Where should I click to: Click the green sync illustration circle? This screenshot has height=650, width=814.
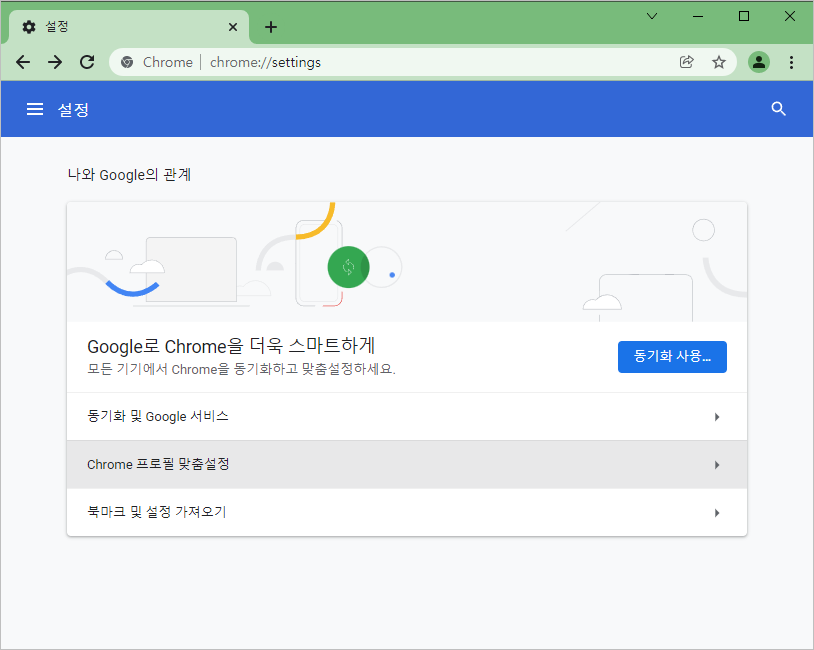coord(348,267)
